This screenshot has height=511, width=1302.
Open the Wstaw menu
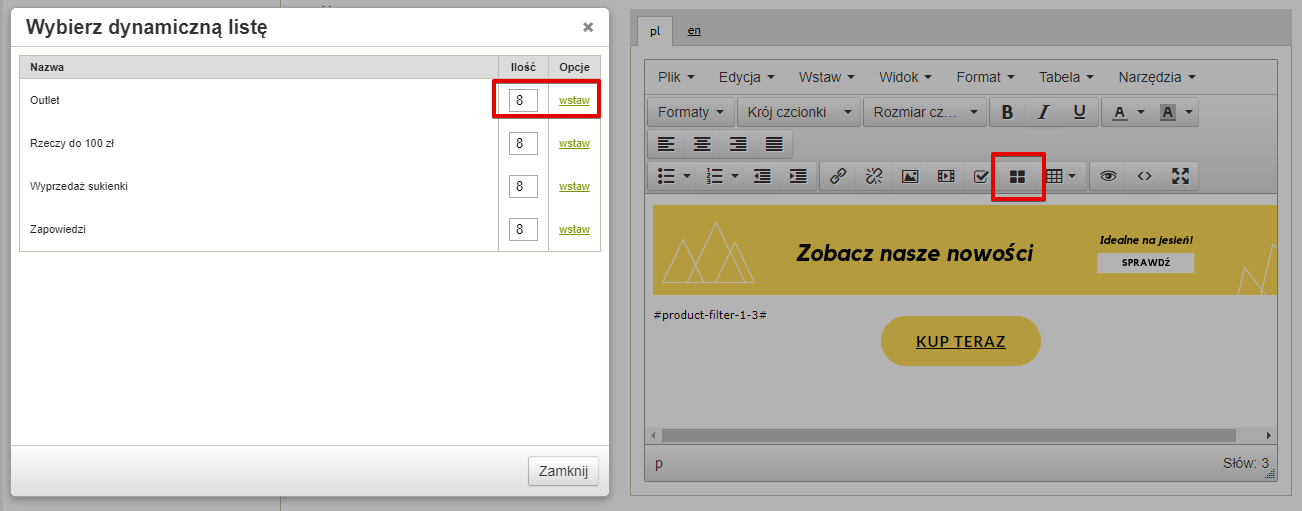click(826, 77)
